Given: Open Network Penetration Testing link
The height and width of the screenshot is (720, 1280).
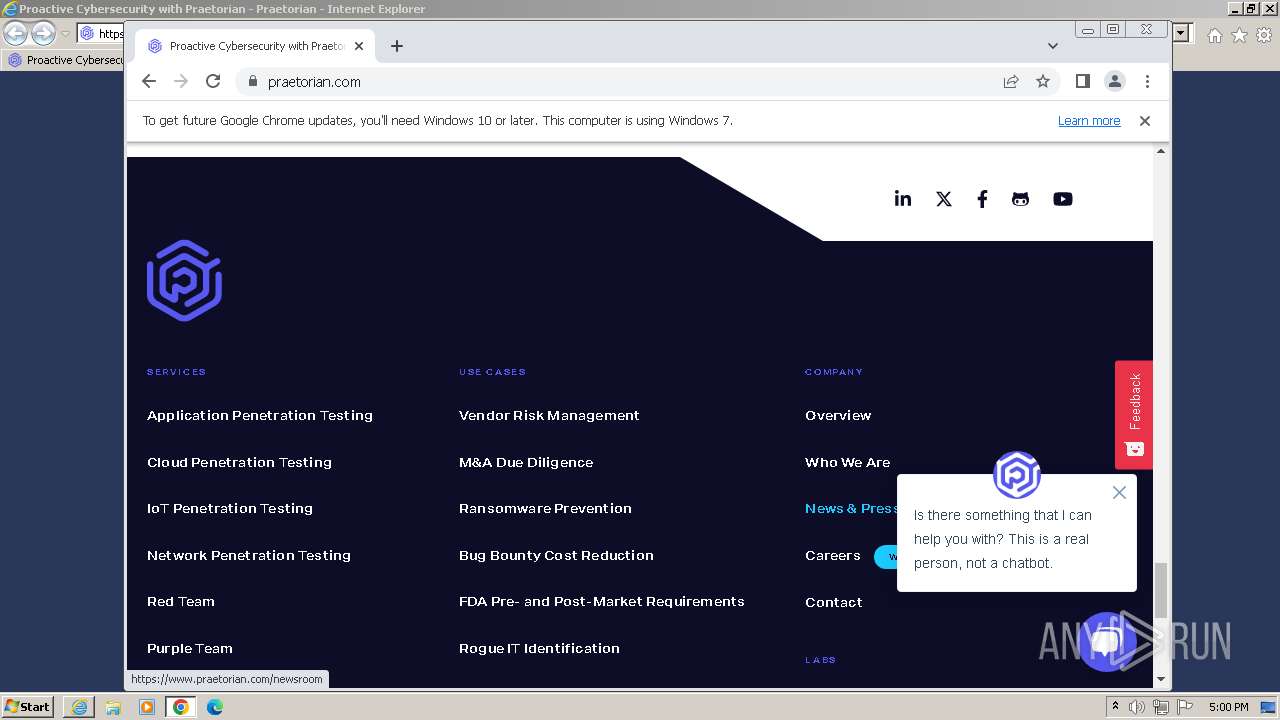Looking at the screenshot, I should point(249,555).
